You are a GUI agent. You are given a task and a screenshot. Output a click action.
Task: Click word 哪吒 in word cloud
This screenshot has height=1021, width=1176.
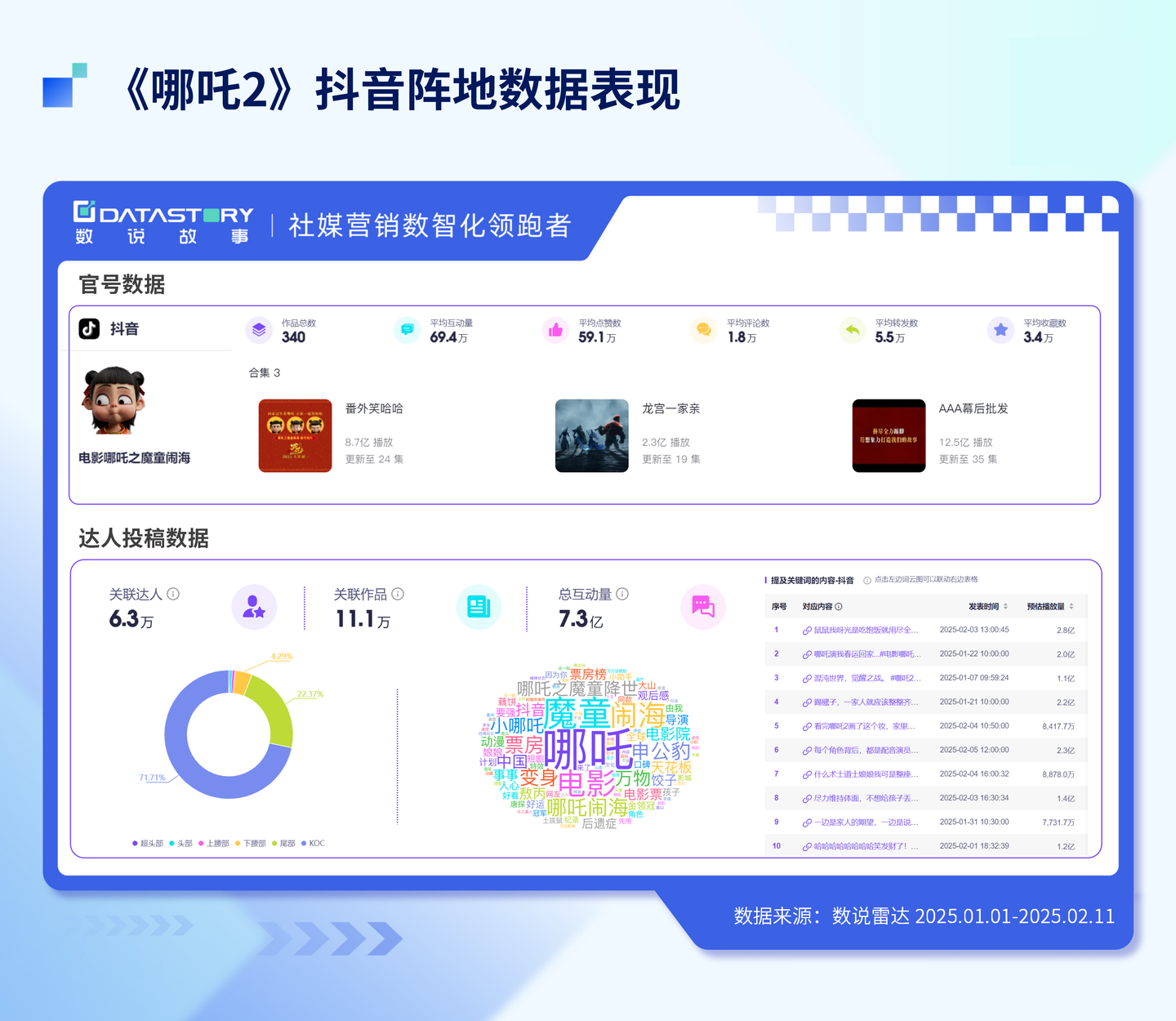pos(588,748)
